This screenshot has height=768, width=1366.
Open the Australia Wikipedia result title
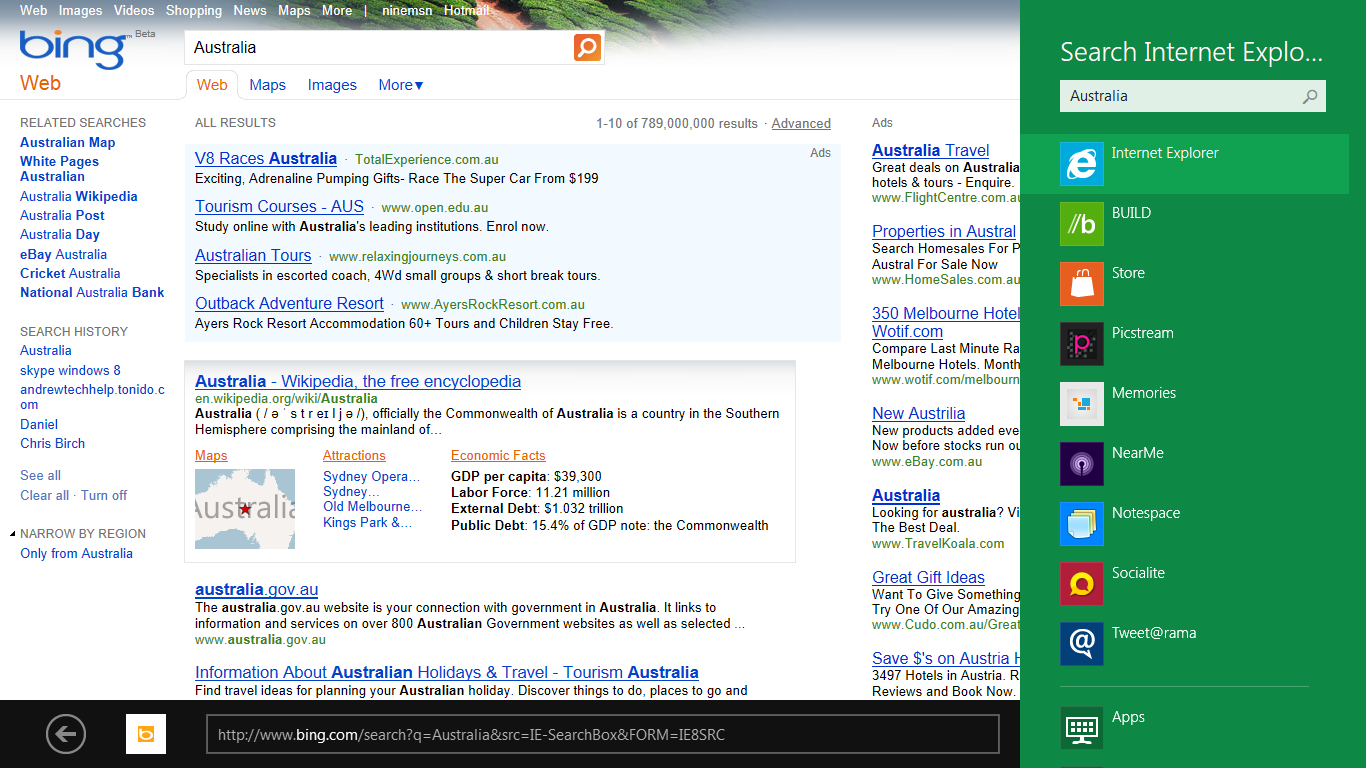358,381
